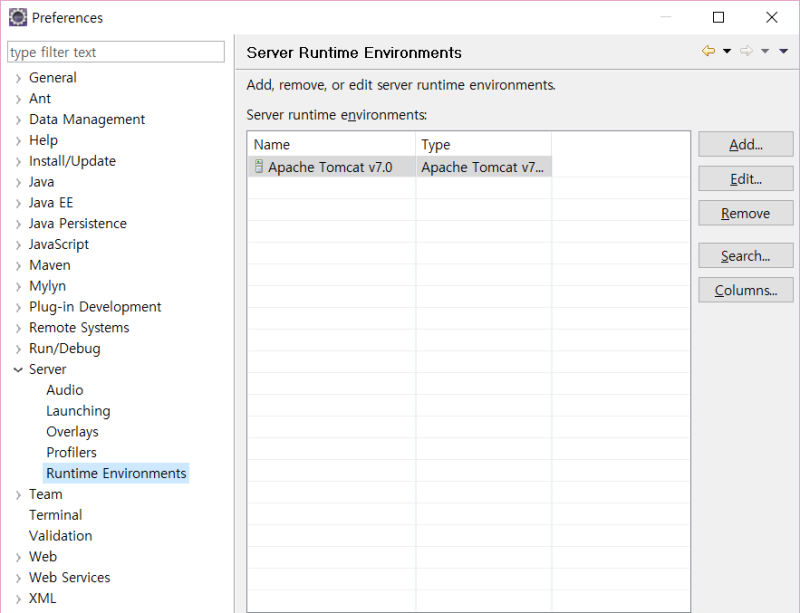The image size is (800, 613).
Task: Click the Apache Tomcat v7.0 server icon
Action: (x=259, y=167)
